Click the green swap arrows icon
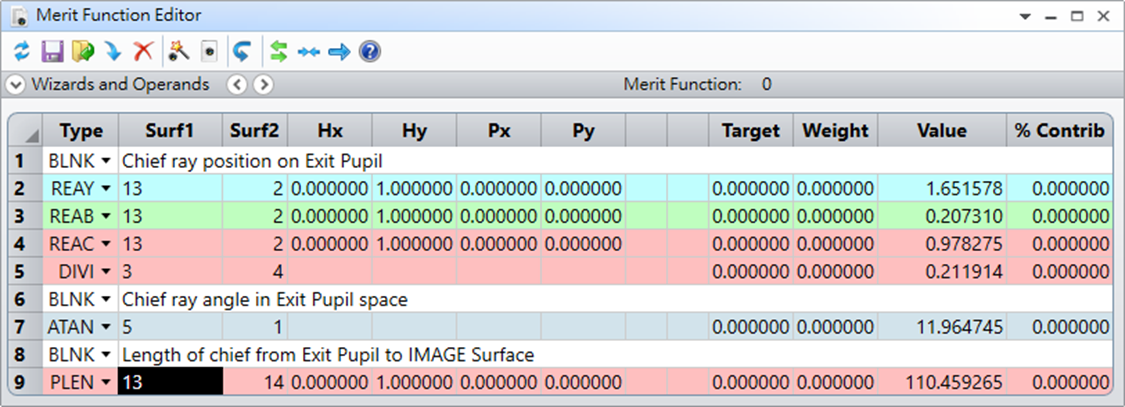Screen dimensions: 1125x407 click(x=278, y=52)
